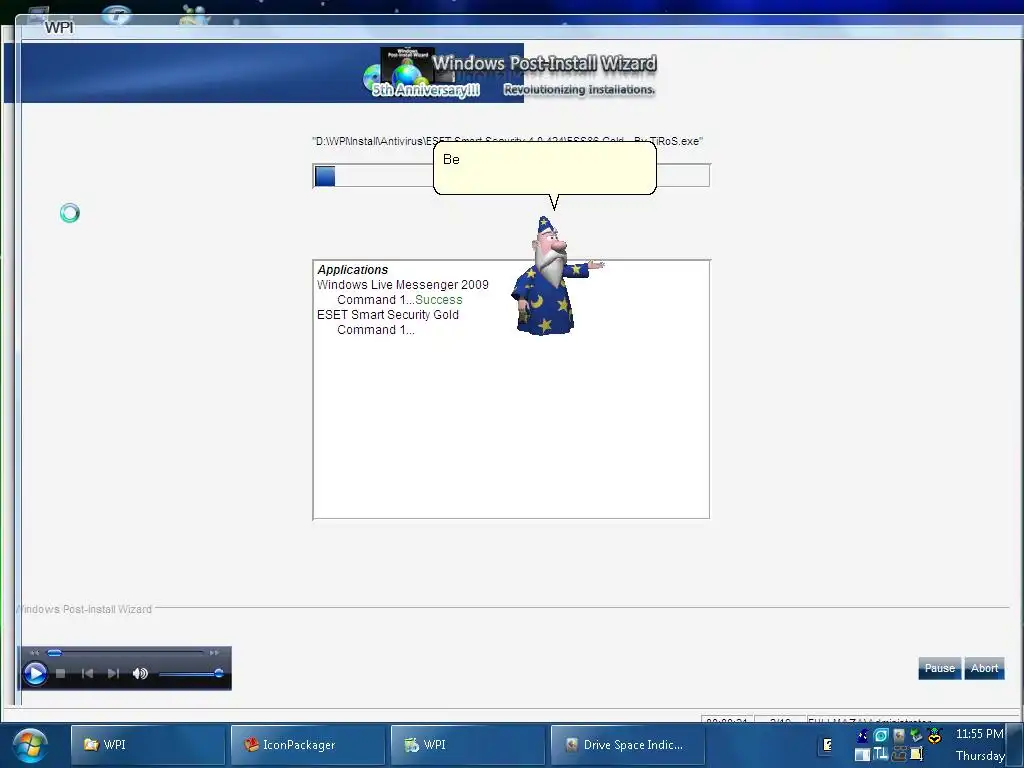Click the wizard assistant character
Image resolution: width=1024 pixels, height=768 pixels.
pos(555,276)
